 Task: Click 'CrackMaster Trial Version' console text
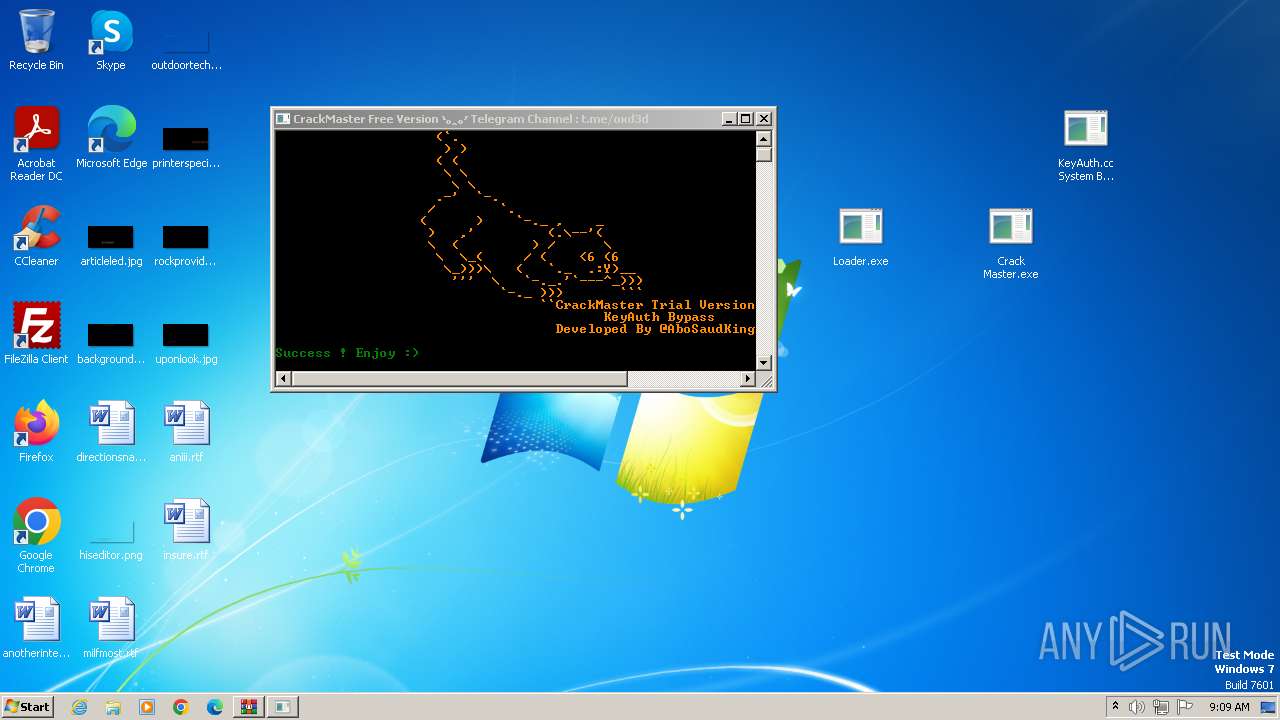(x=655, y=305)
